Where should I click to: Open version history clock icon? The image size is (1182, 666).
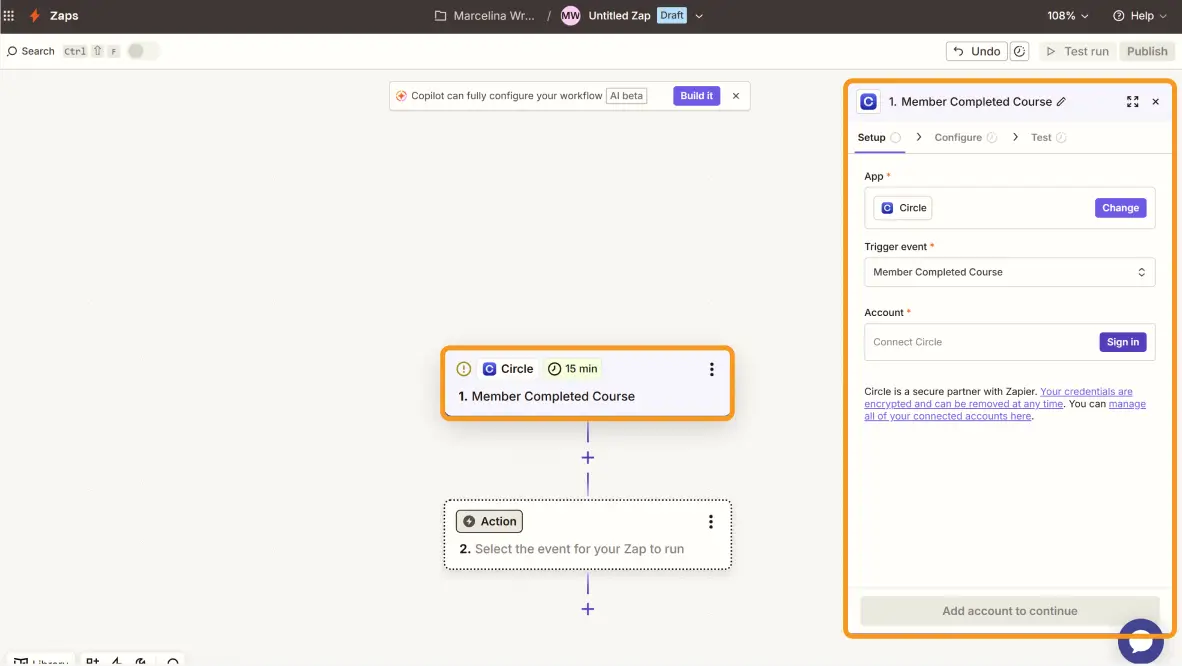coord(1019,51)
